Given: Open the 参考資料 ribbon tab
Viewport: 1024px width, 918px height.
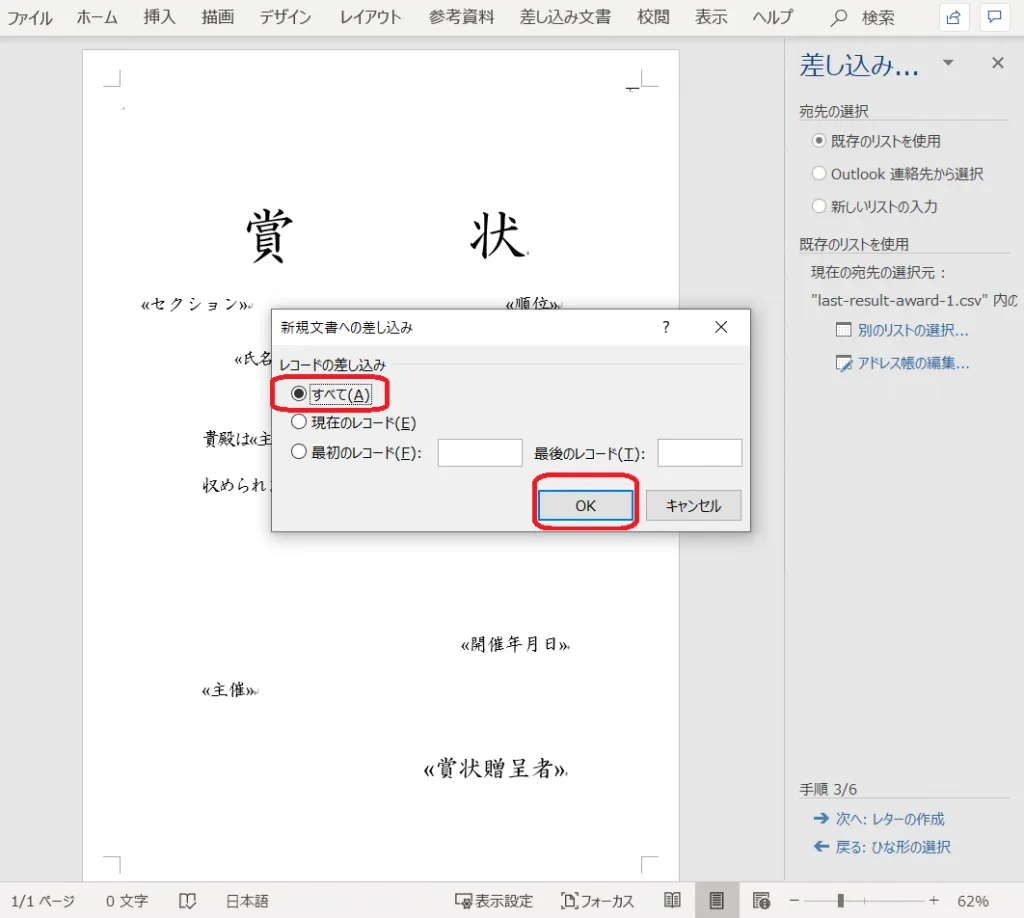Looking at the screenshot, I should [462, 17].
